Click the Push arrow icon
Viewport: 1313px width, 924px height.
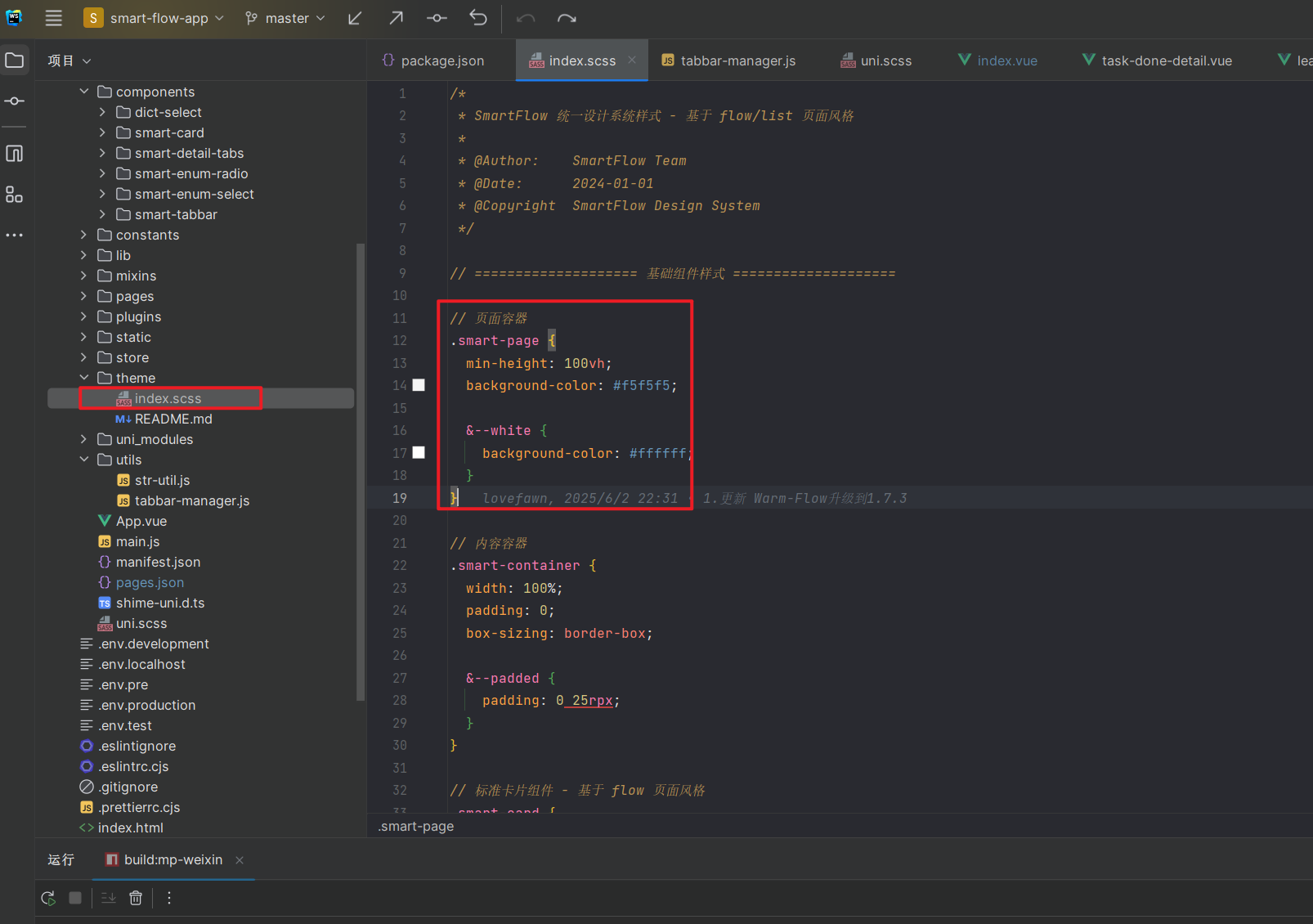[x=397, y=18]
